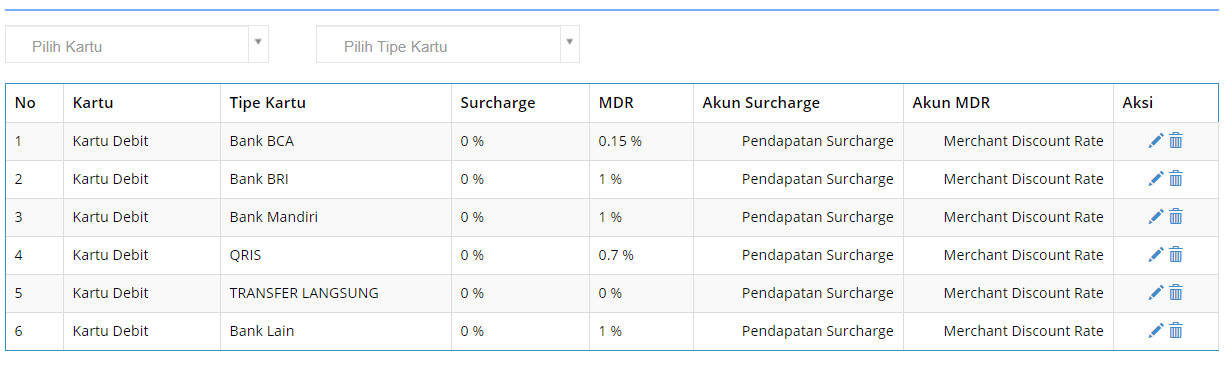Click inside the Pilih Tipe Kartu field
The image size is (1227, 379).
(x=438, y=45)
